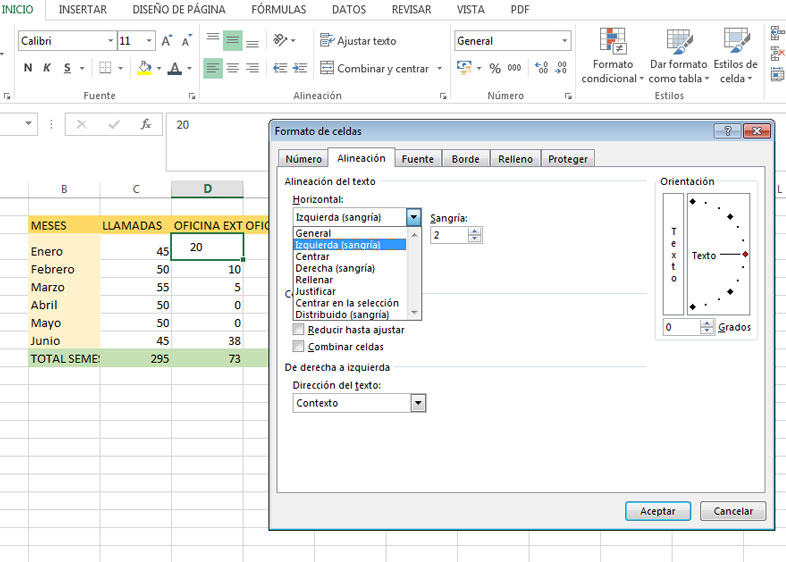Open General number format dropdown

pyautogui.click(x=564, y=41)
